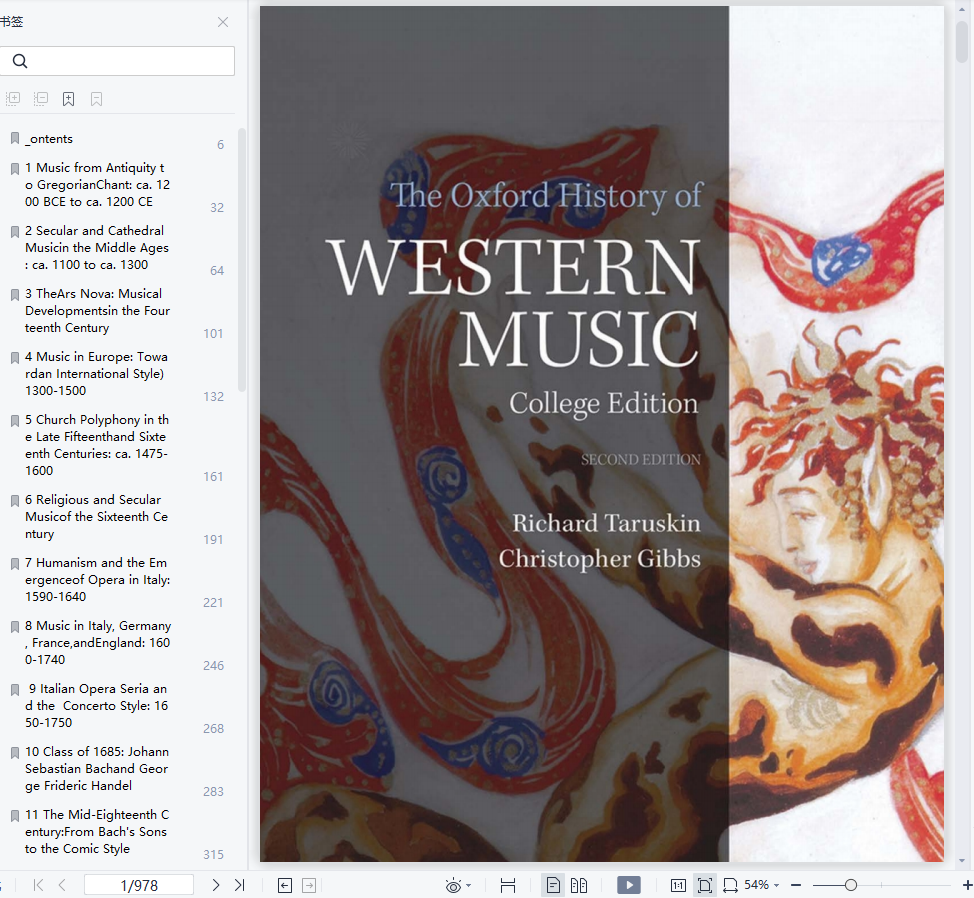Open the 54% zoom dropdown
This screenshot has height=898, width=974.
(x=762, y=885)
